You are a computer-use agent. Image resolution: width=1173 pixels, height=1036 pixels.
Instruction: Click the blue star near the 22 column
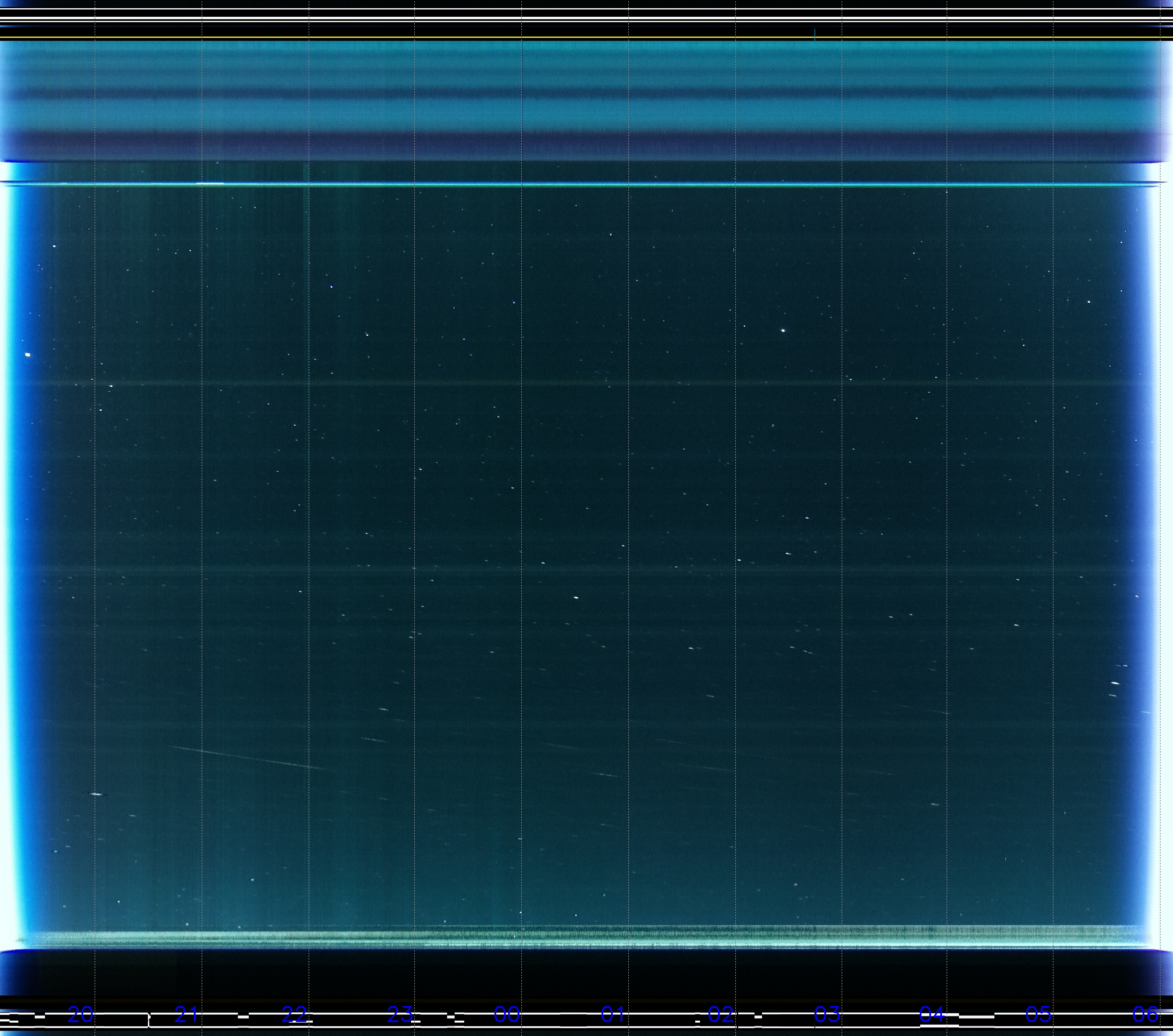point(332,286)
